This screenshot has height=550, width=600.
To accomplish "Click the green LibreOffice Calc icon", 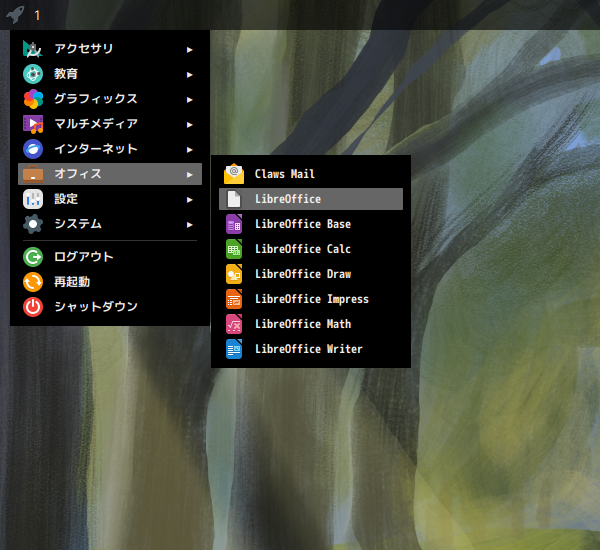I will 234,249.
